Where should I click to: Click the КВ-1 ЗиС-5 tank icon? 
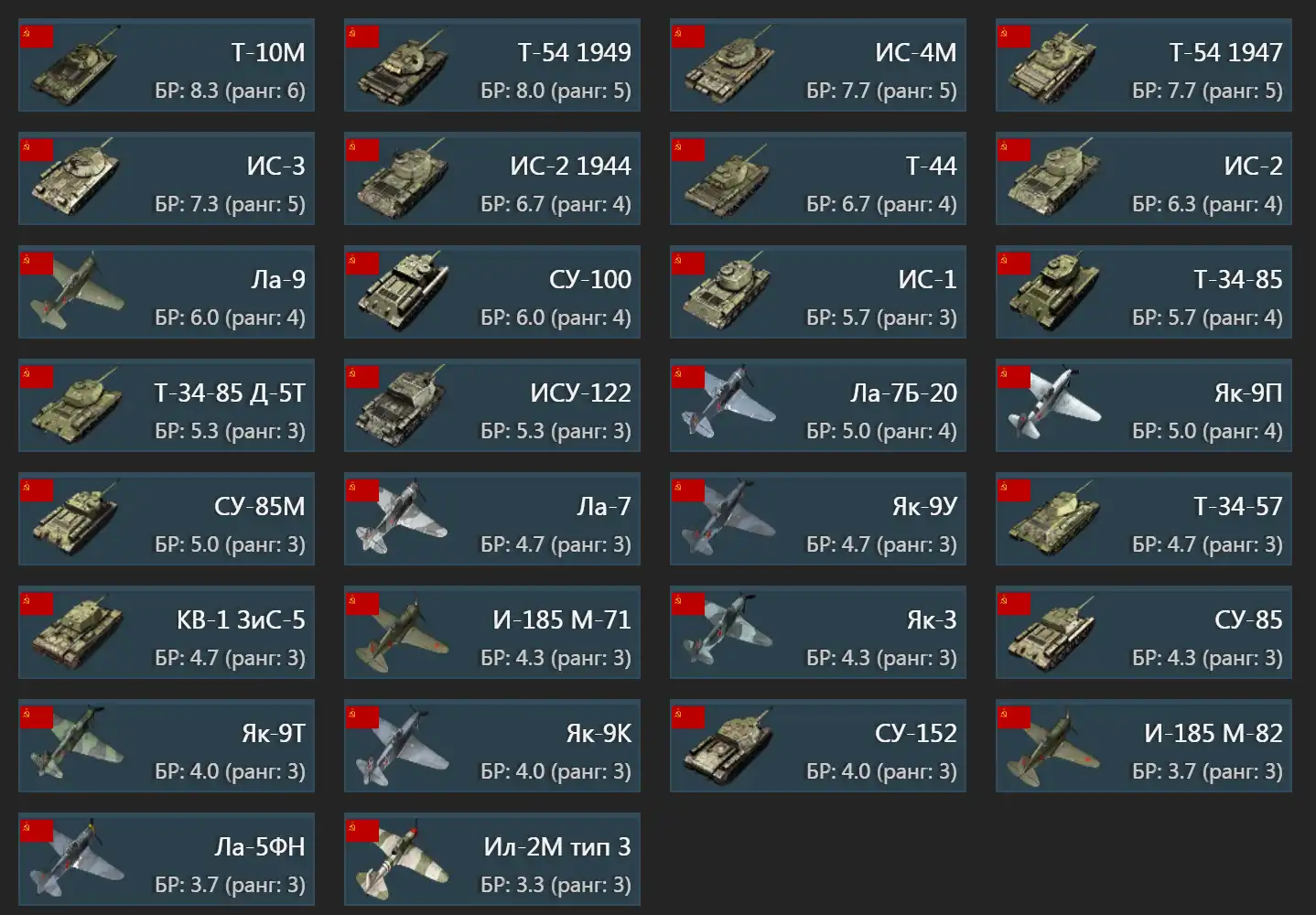point(75,633)
